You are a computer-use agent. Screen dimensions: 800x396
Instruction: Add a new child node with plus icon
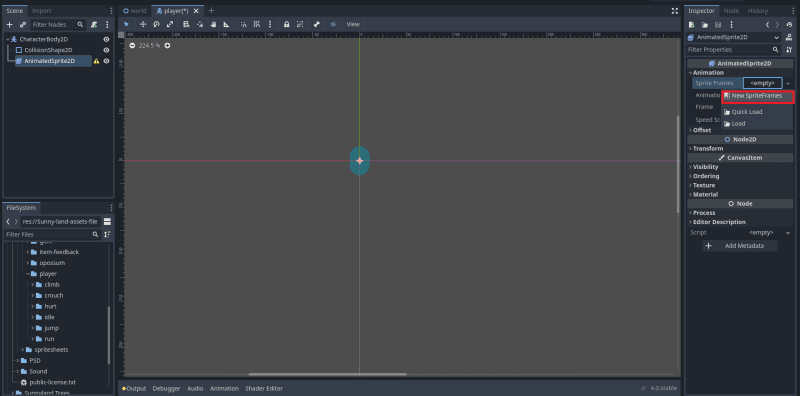pos(9,24)
